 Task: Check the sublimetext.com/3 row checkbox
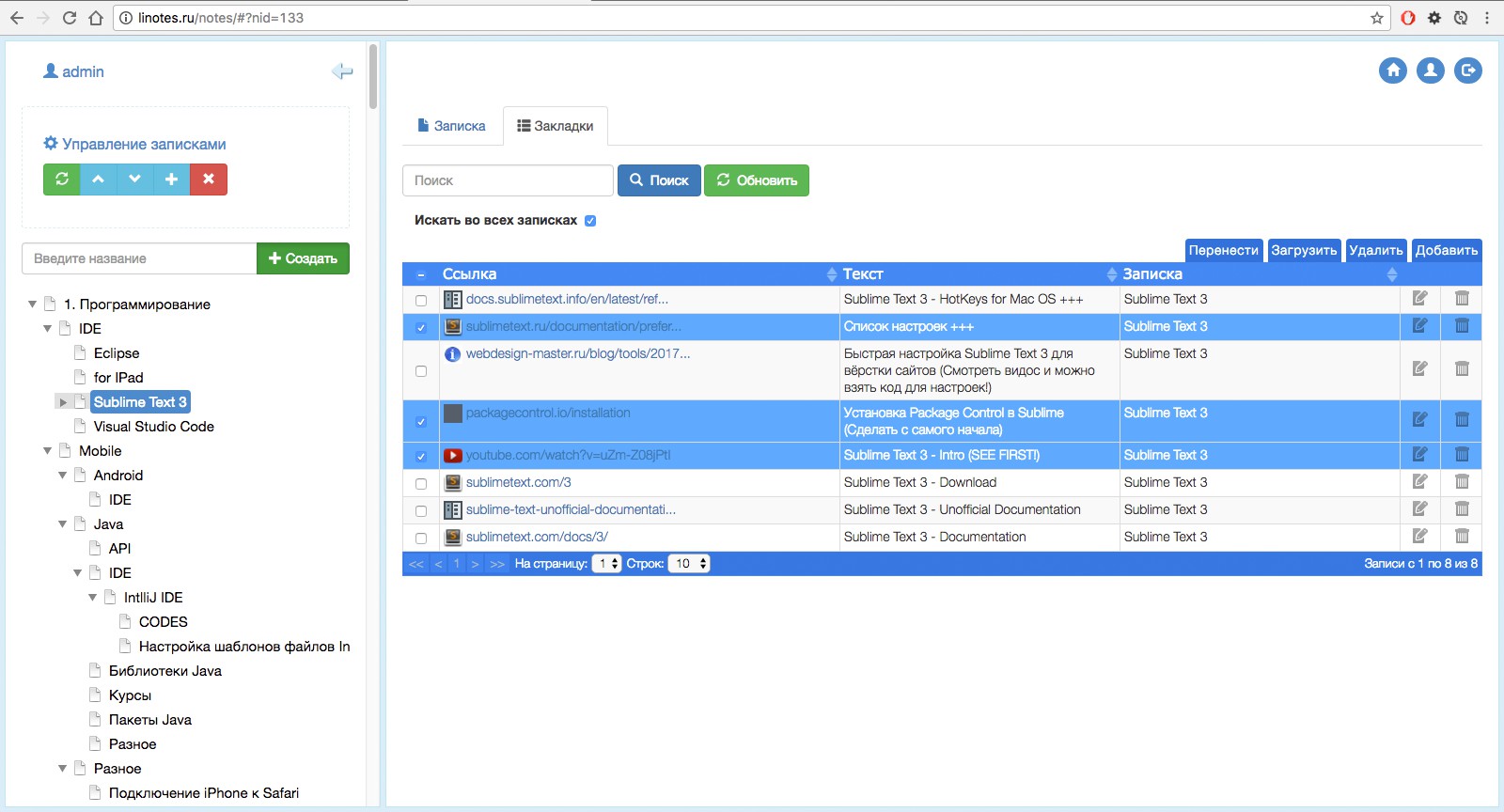click(x=421, y=484)
